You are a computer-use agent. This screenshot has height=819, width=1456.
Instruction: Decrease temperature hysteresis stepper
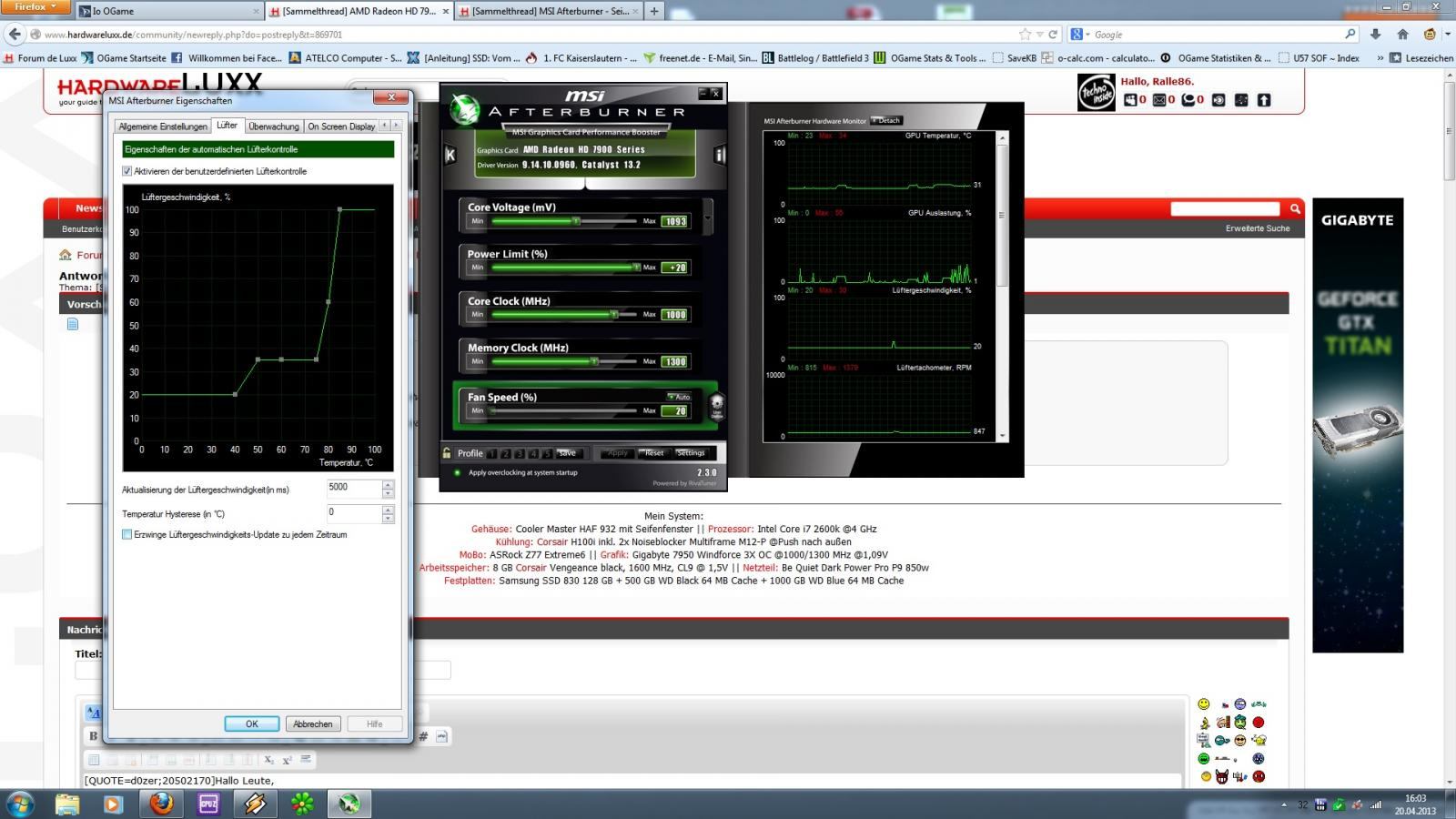coord(388,518)
